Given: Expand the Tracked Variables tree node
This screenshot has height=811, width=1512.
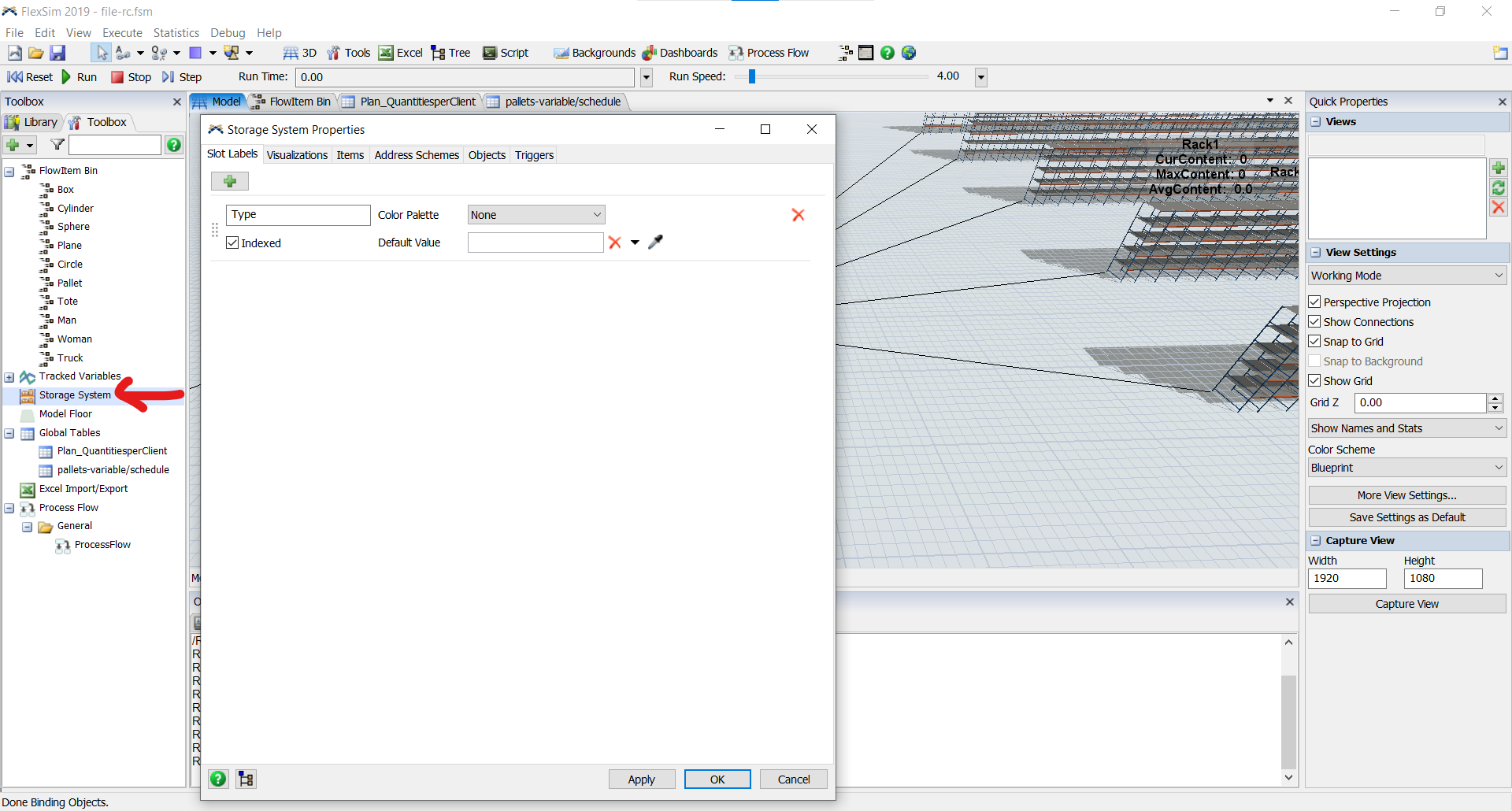Looking at the screenshot, I should (x=9, y=377).
